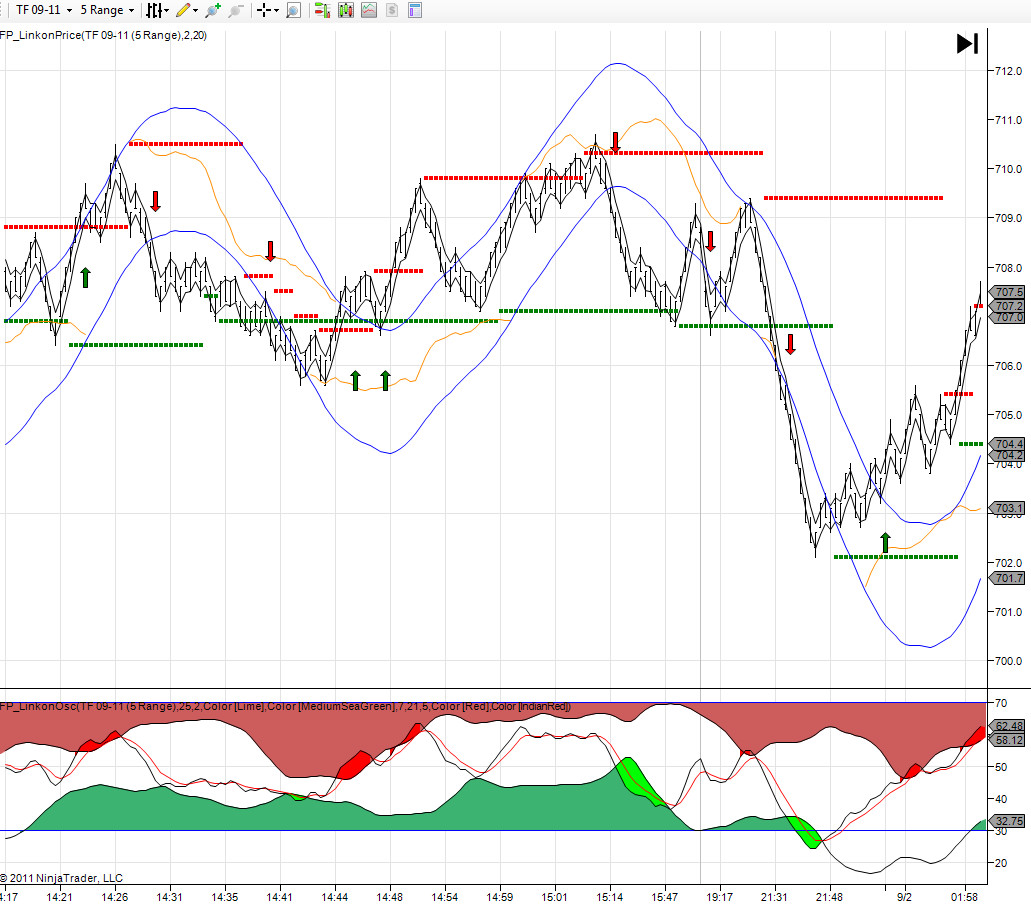Click the 701.7 price marker

(x=1009, y=578)
